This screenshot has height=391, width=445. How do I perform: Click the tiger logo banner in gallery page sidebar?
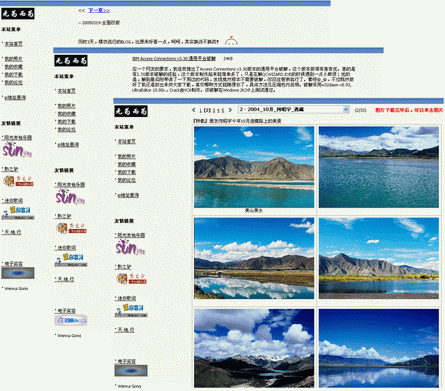click(x=131, y=278)
